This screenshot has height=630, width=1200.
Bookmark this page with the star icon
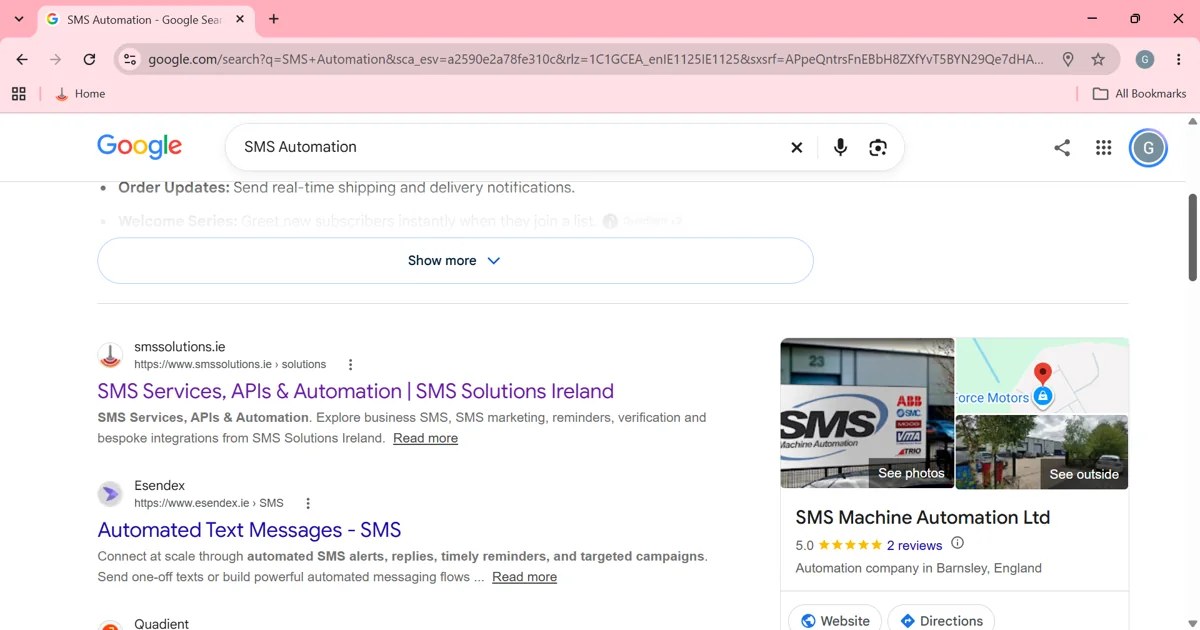click(x=1098, y=59)
